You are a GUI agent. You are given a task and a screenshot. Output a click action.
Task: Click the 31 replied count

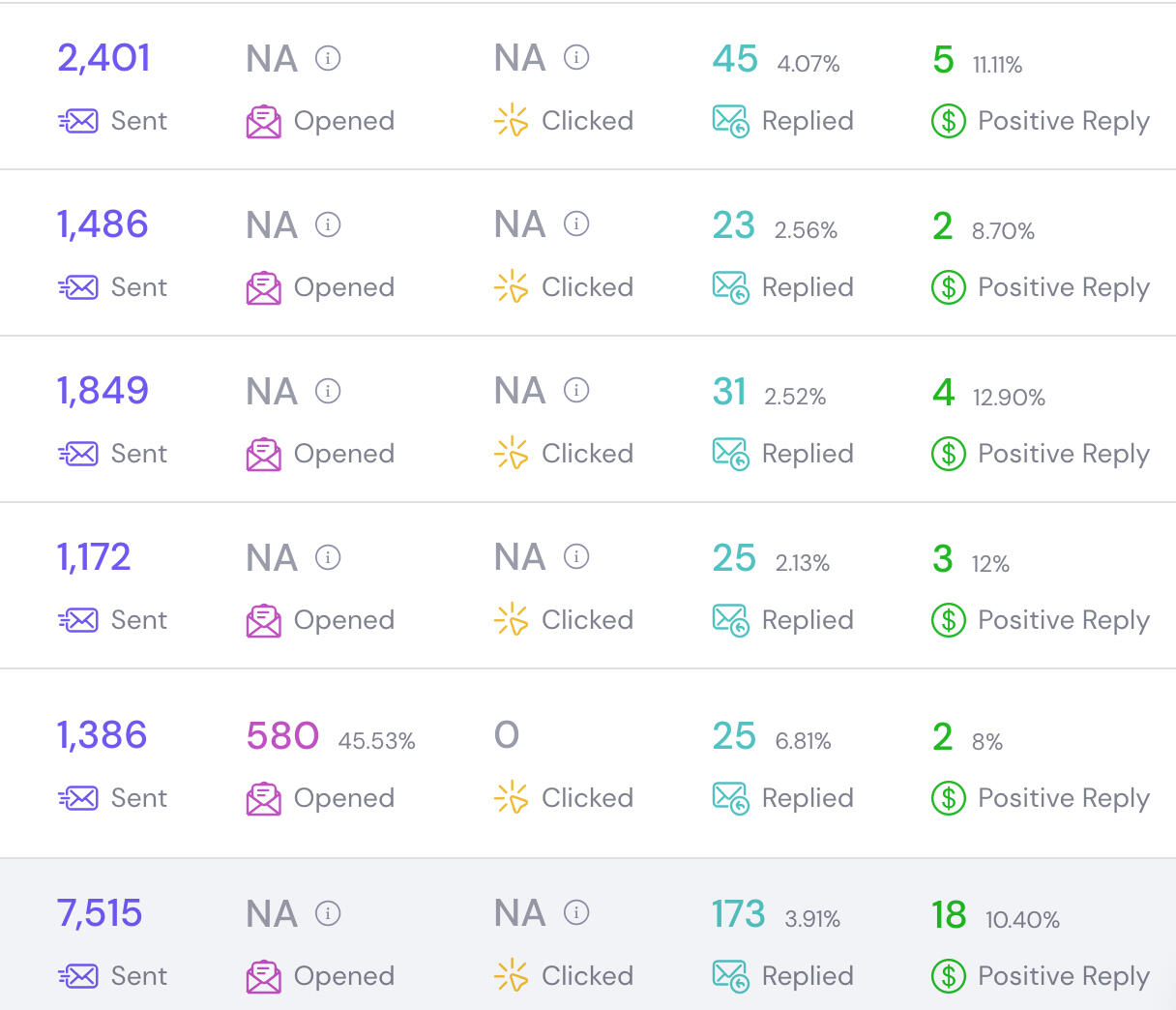point(729,392)
